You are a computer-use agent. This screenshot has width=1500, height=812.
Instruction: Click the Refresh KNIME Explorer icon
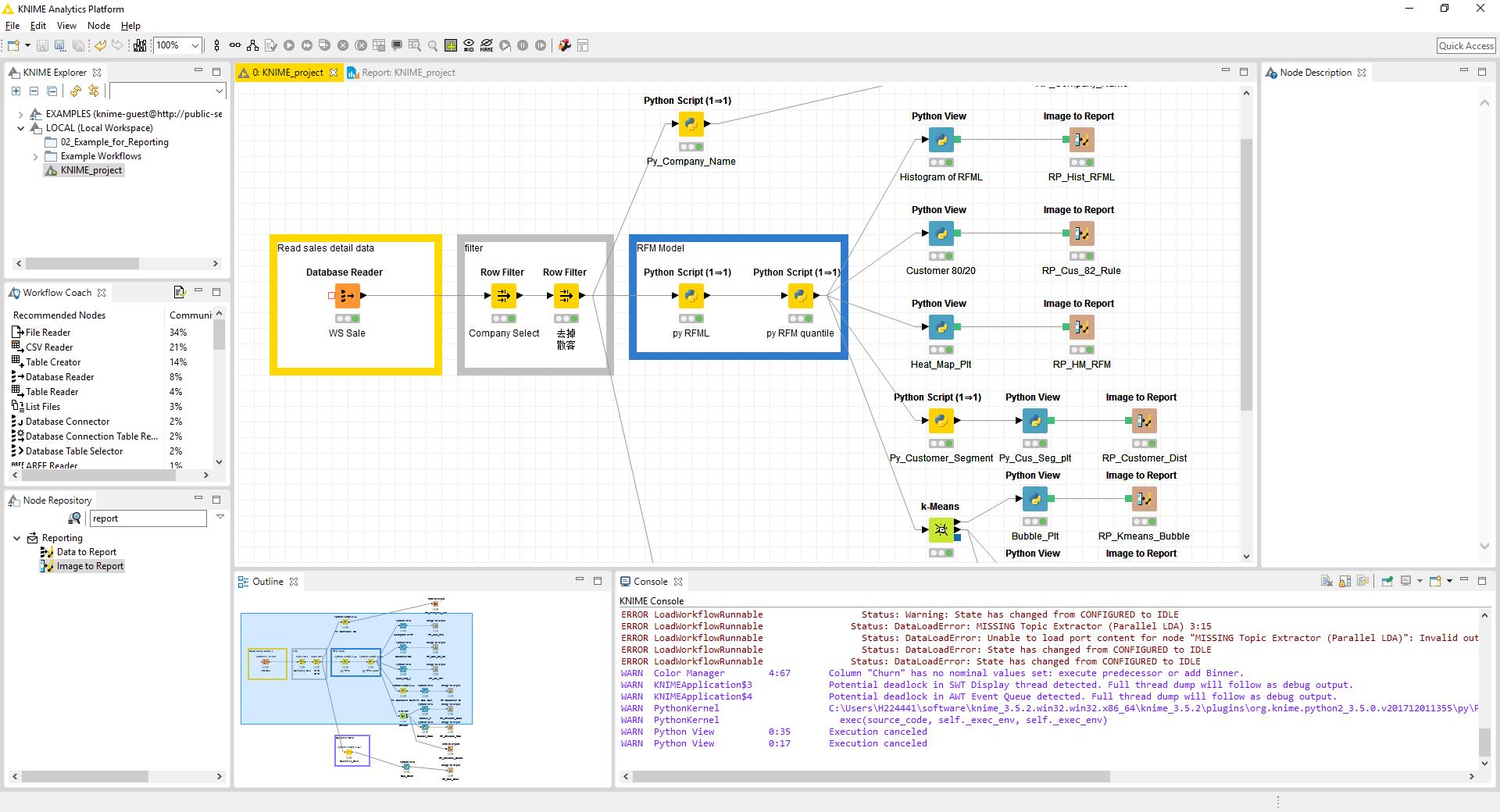tap(77, 91)
